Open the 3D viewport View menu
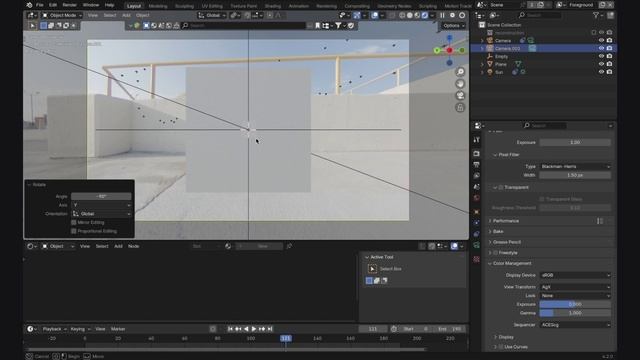The width and height of the screenshot is (640, 360). 93,16
